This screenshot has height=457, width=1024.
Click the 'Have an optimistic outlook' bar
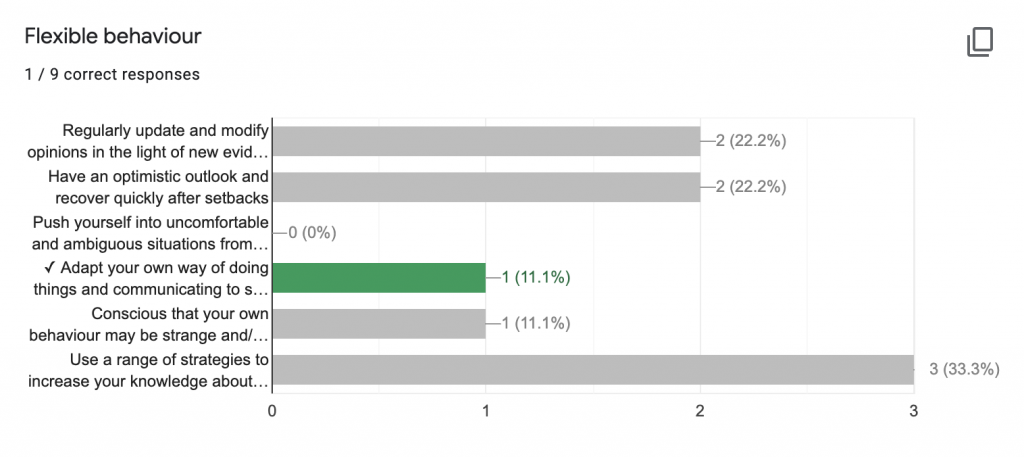(485, 187)
